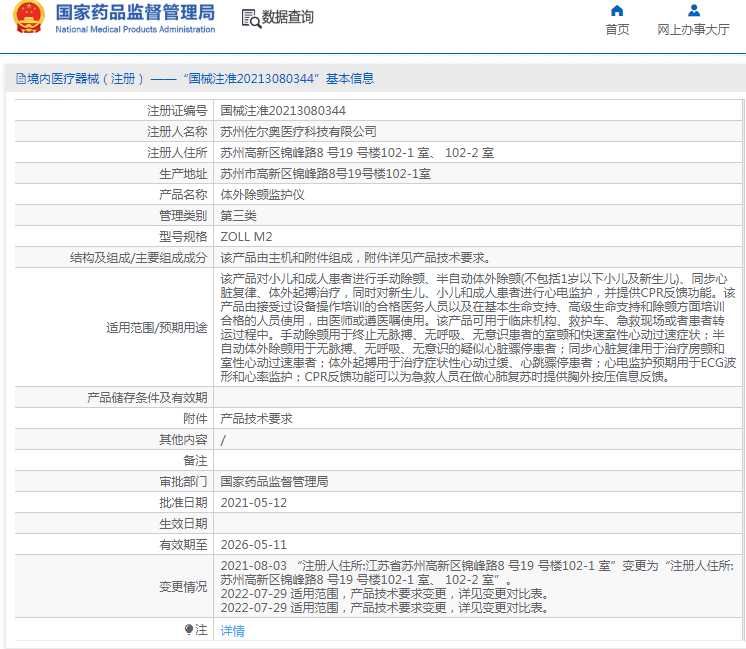Click 批准日期 row label
The image size is (746, 649).
(x=183, y=502)
